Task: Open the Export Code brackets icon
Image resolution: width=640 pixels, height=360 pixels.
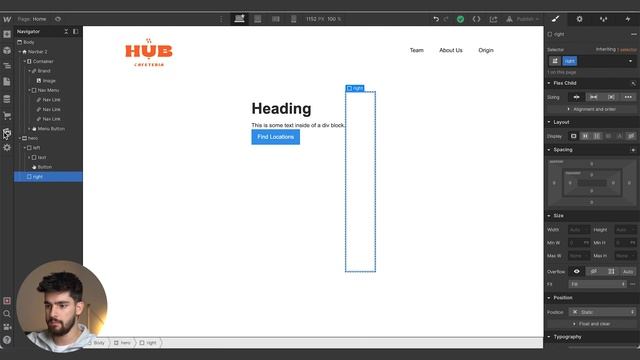Action: coord(476,19)
